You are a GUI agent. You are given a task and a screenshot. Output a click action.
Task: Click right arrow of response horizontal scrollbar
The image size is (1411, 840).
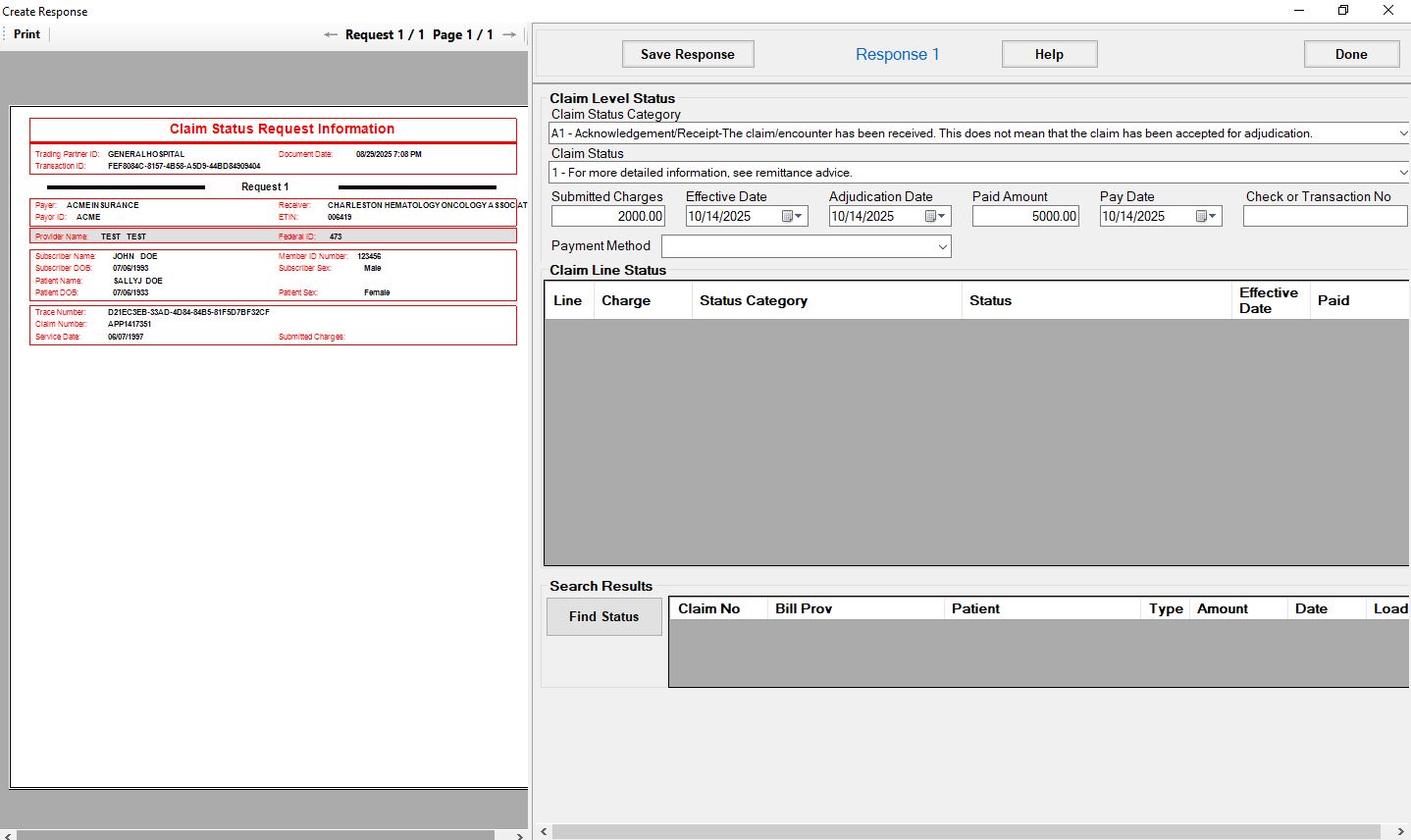coord(1400,832)
